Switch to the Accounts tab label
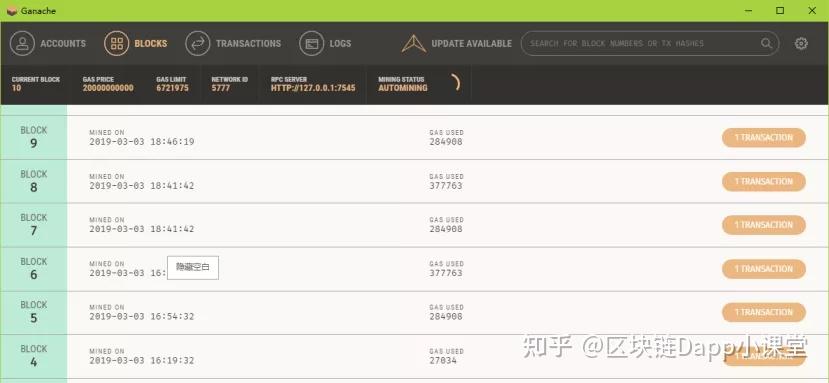 pos(63,43)
